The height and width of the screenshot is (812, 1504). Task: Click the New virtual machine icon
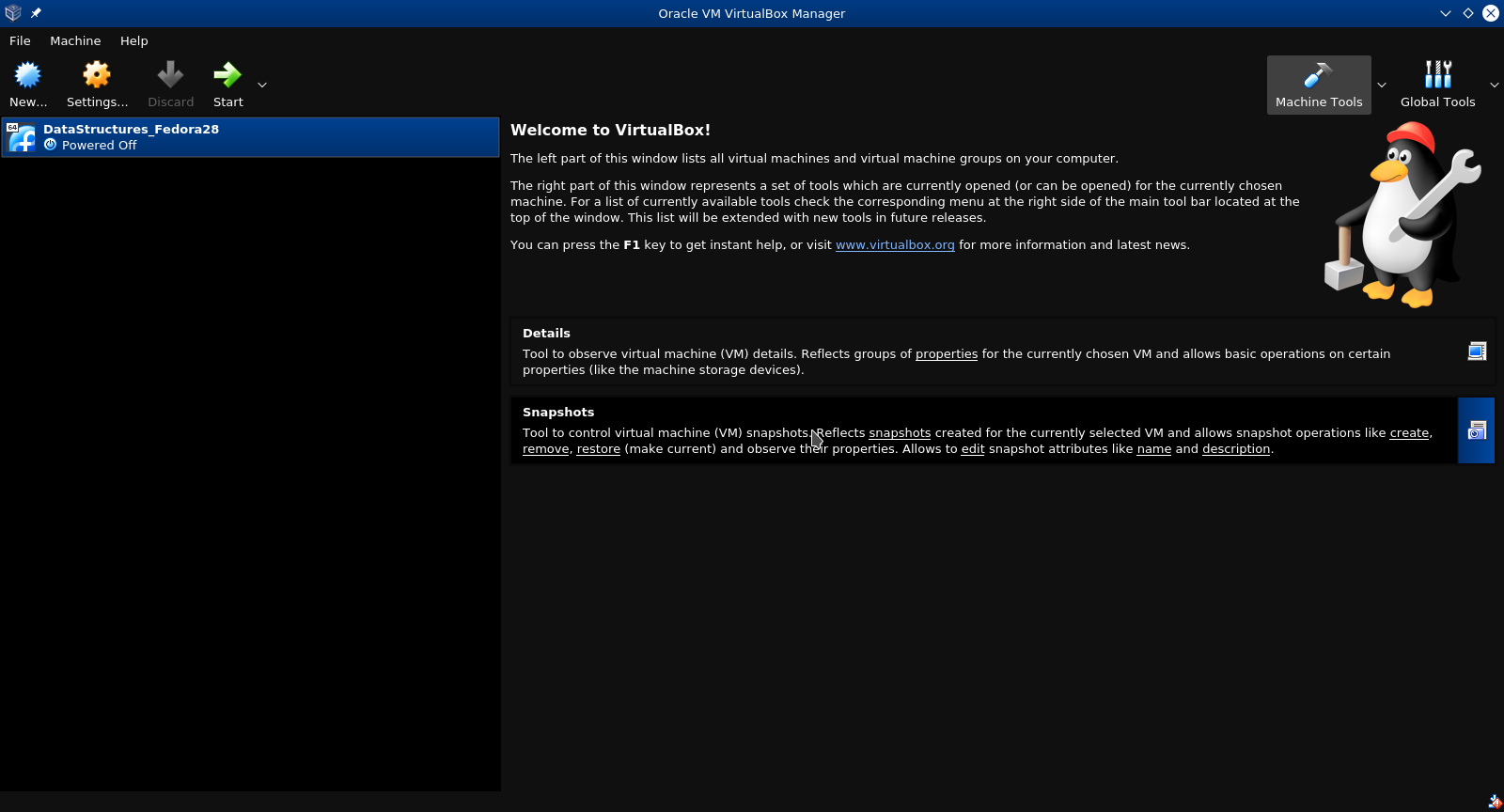point(28,75)
